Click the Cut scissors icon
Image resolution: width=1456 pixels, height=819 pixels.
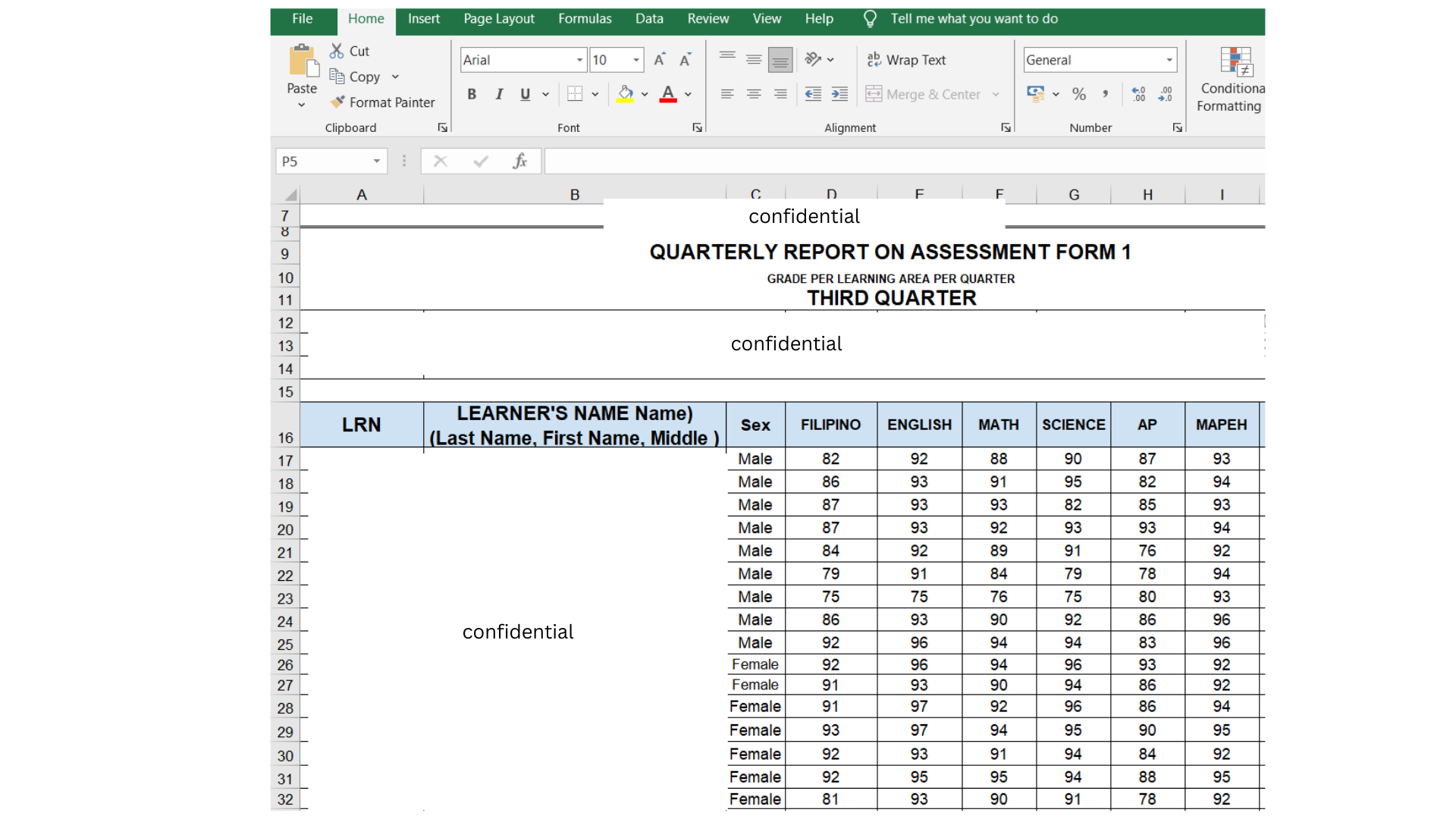tap(337, 51)
